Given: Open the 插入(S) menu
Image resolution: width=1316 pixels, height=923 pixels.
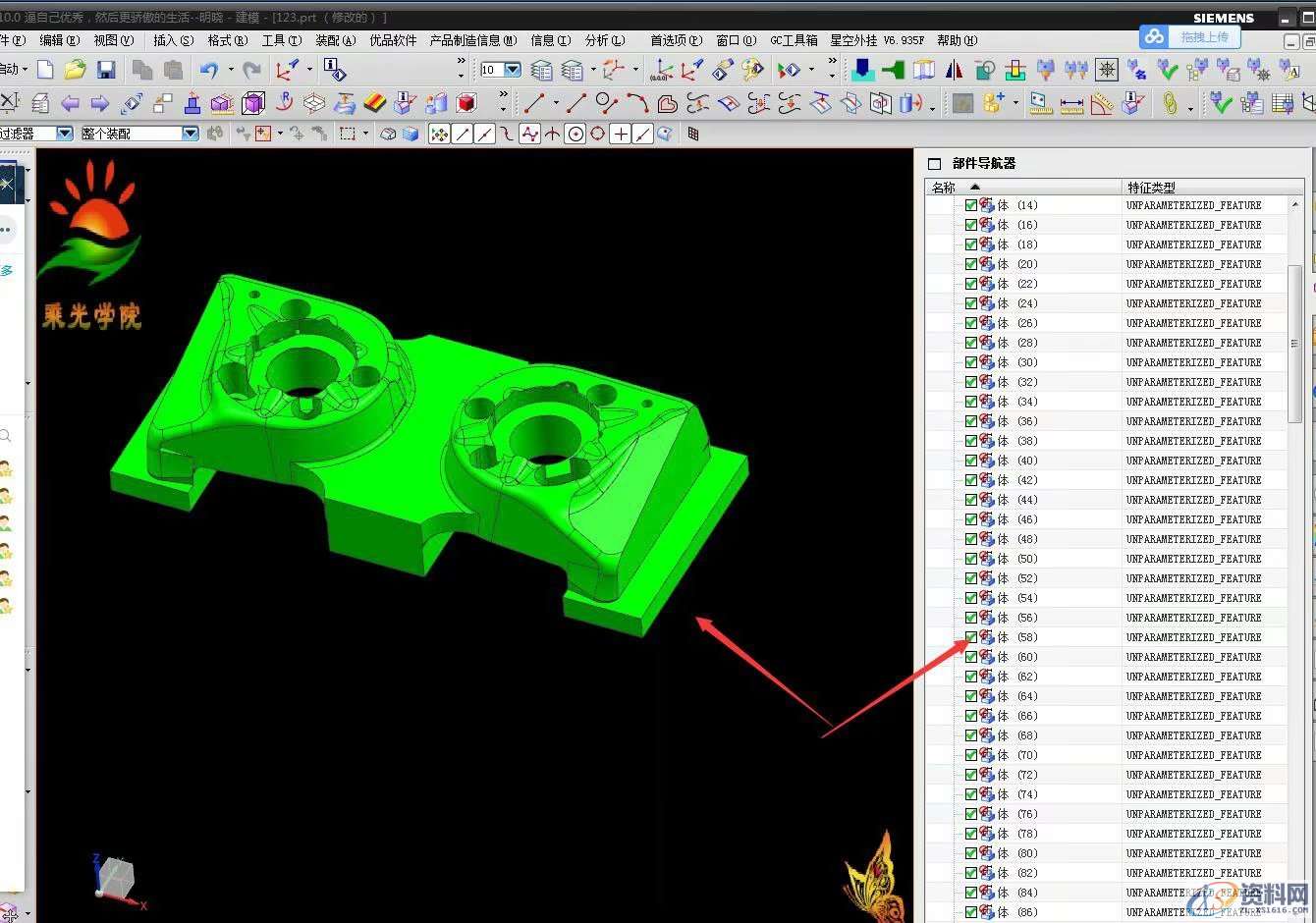Looking at the screenshot, I should click(x=173, y=40).
